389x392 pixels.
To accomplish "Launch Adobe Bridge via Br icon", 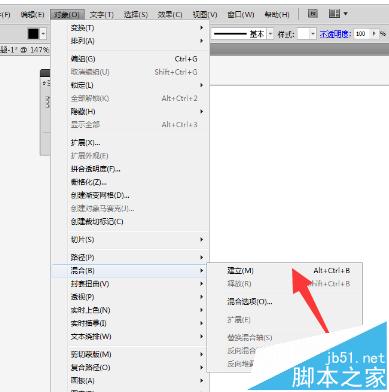I will [x=313, y=14].
